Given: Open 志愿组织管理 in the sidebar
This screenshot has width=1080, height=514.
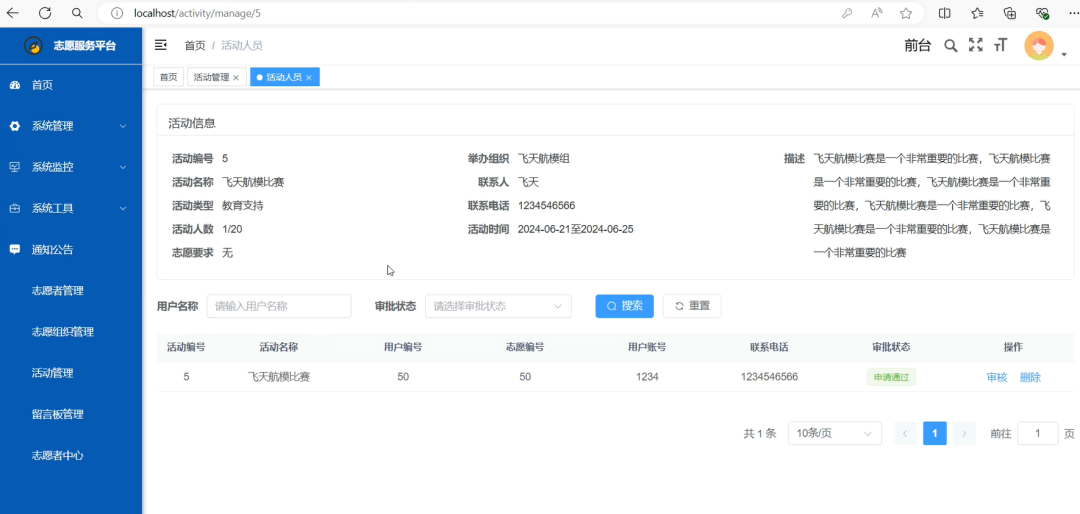Looking at the screenshot, I should pos(63,332).
